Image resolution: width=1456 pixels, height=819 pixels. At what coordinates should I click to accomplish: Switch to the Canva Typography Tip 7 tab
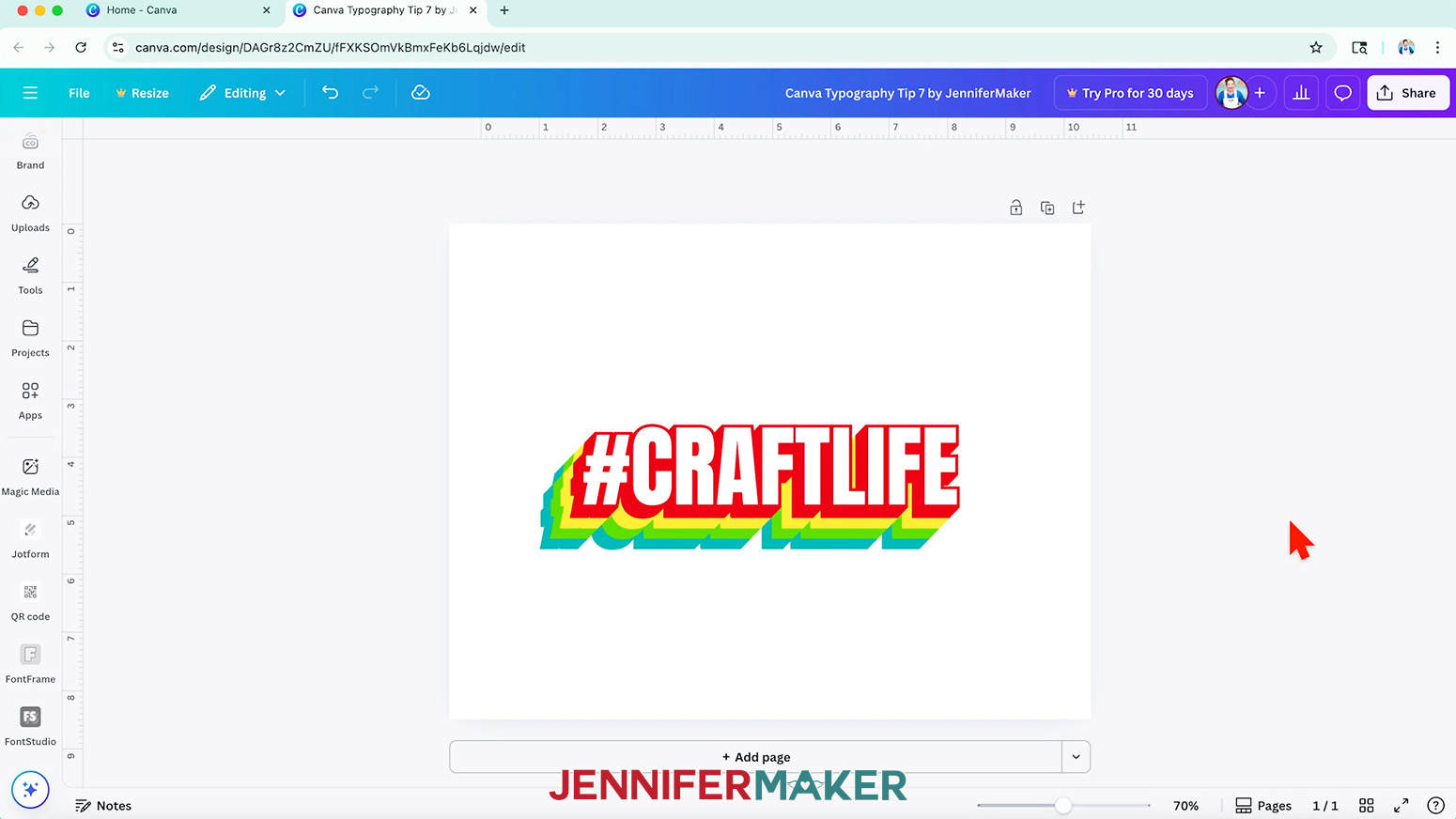tap(385, 10)
